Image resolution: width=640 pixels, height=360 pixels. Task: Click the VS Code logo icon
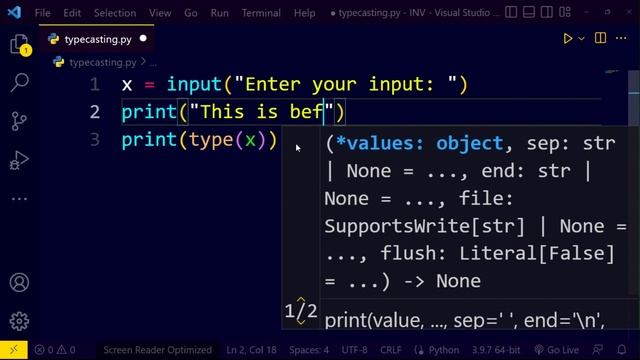click(x=14, y=12)
